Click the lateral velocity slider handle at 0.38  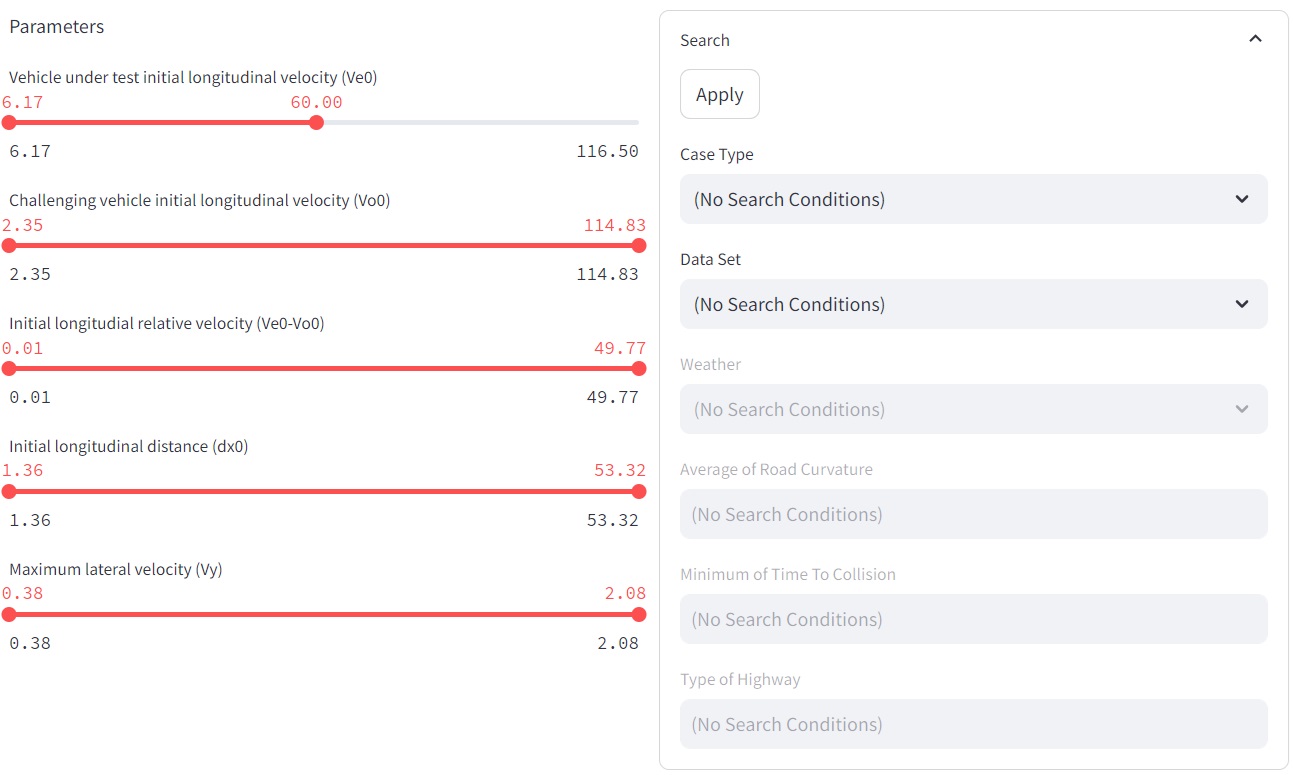9,614
